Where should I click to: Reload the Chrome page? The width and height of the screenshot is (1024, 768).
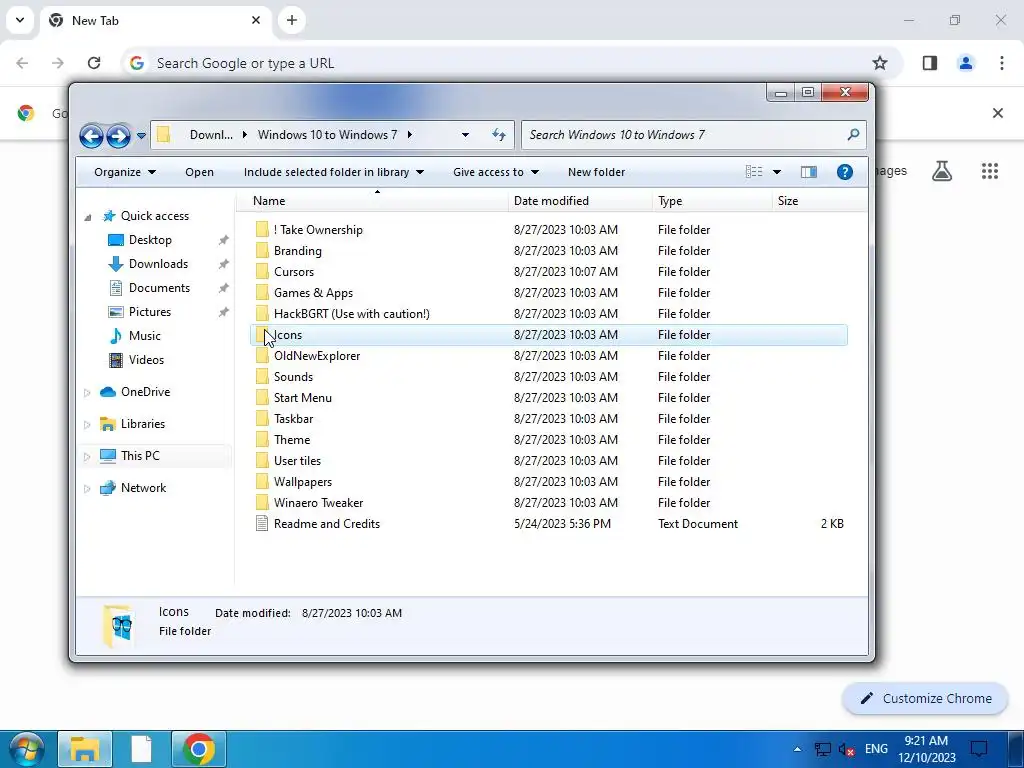(x=94, y=63)
